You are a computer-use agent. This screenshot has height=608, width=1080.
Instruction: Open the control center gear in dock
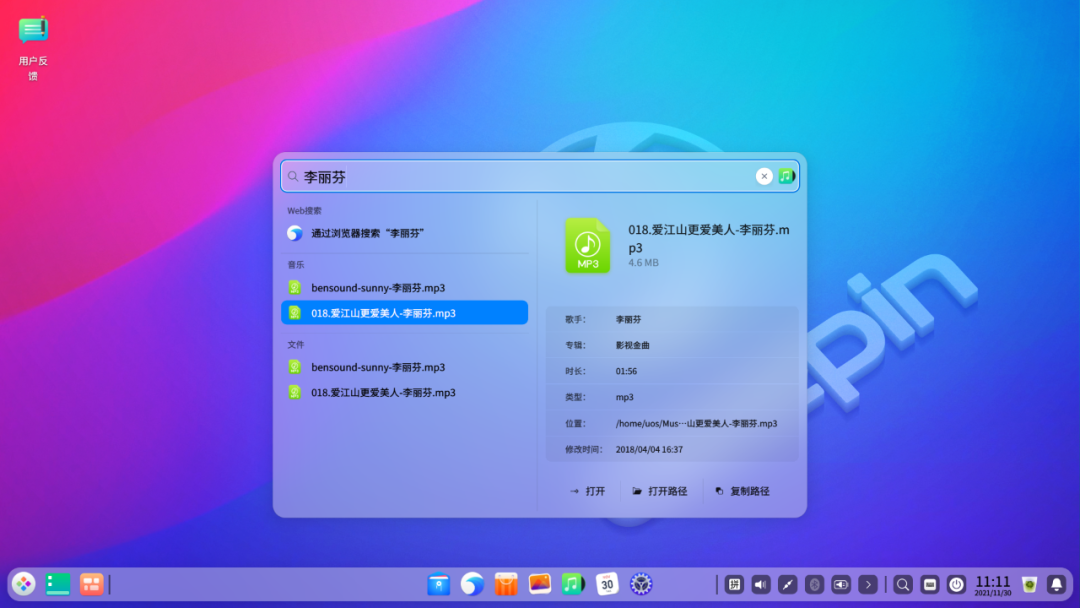[x=641, y=584]
